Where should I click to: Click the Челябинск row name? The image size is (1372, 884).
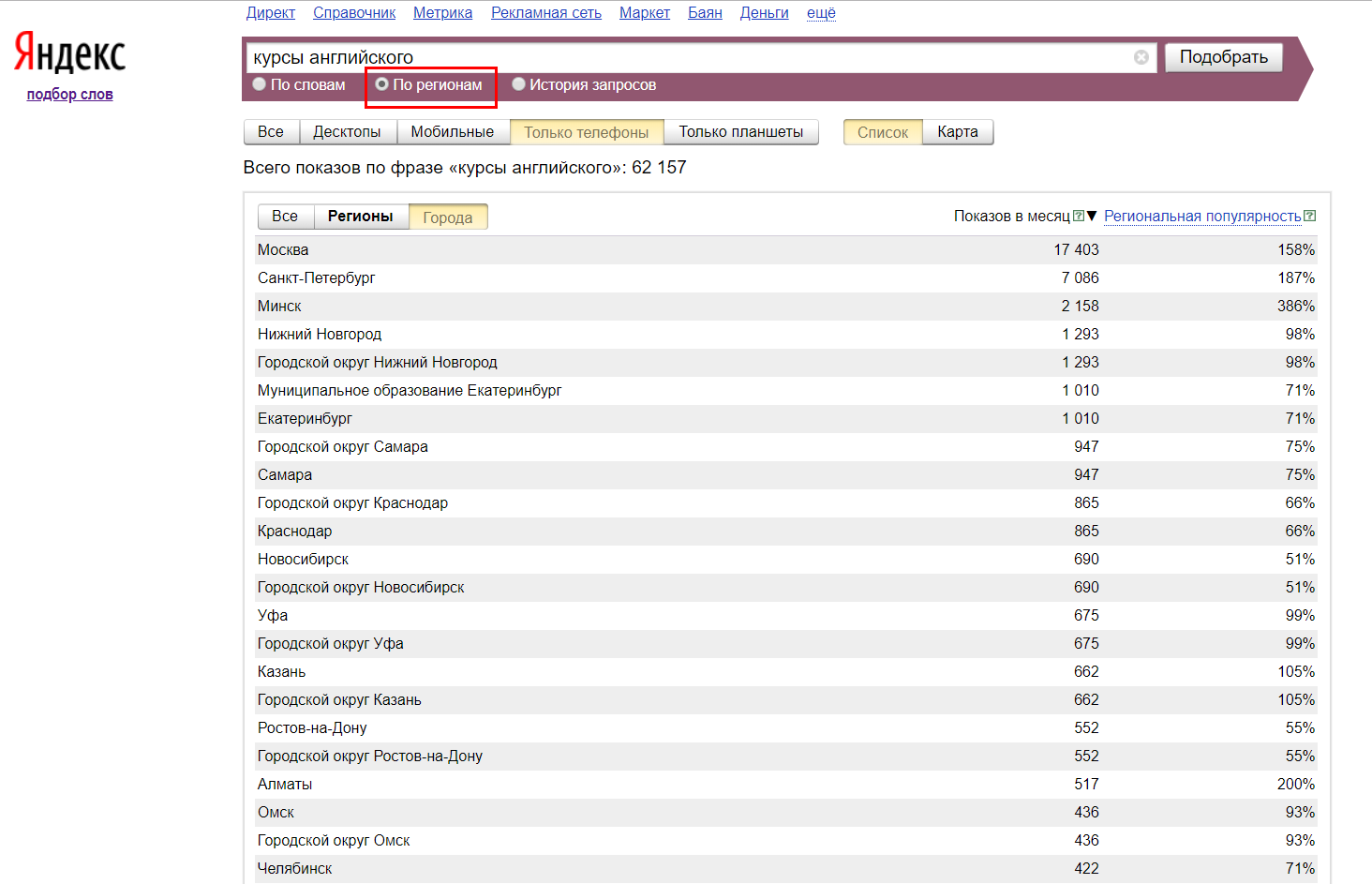tap(295, 868)
